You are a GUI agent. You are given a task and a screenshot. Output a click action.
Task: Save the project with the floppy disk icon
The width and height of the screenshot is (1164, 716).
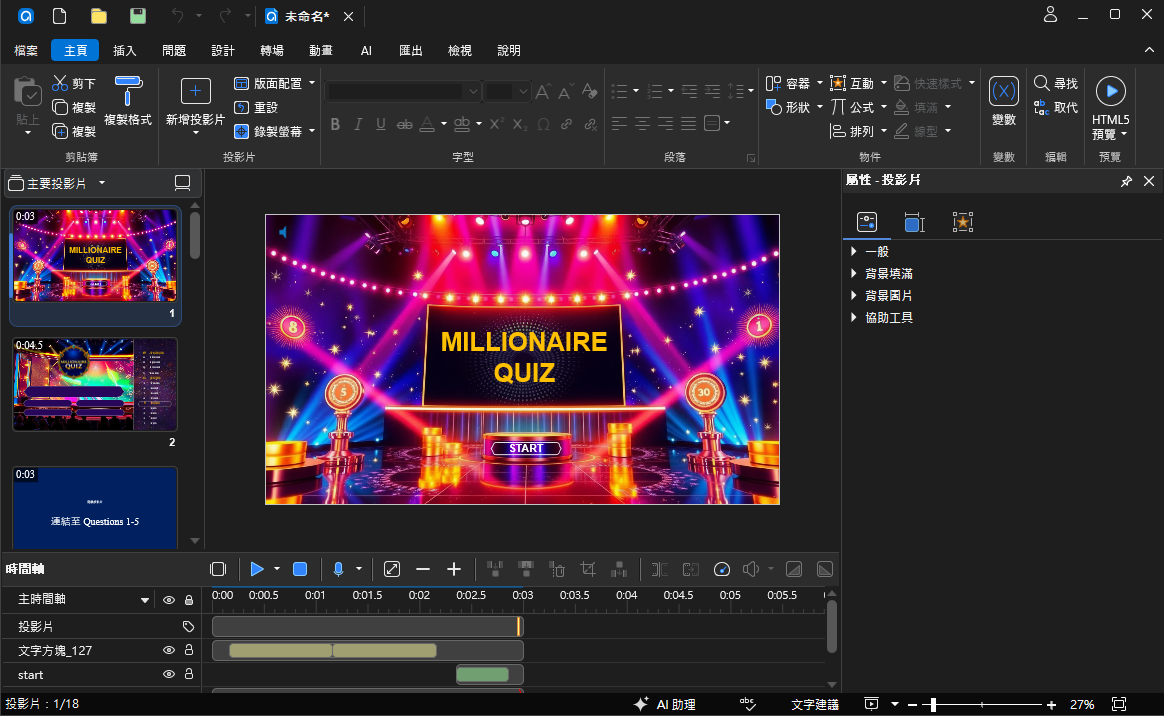point(138,16)
